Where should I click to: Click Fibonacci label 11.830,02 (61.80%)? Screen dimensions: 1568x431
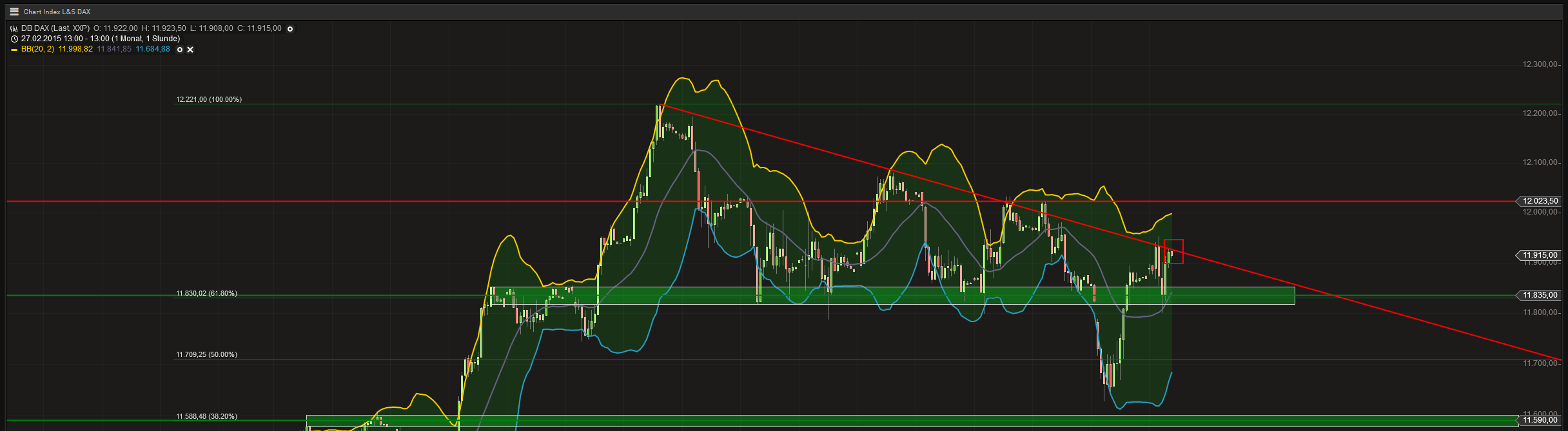click(206, 293)
